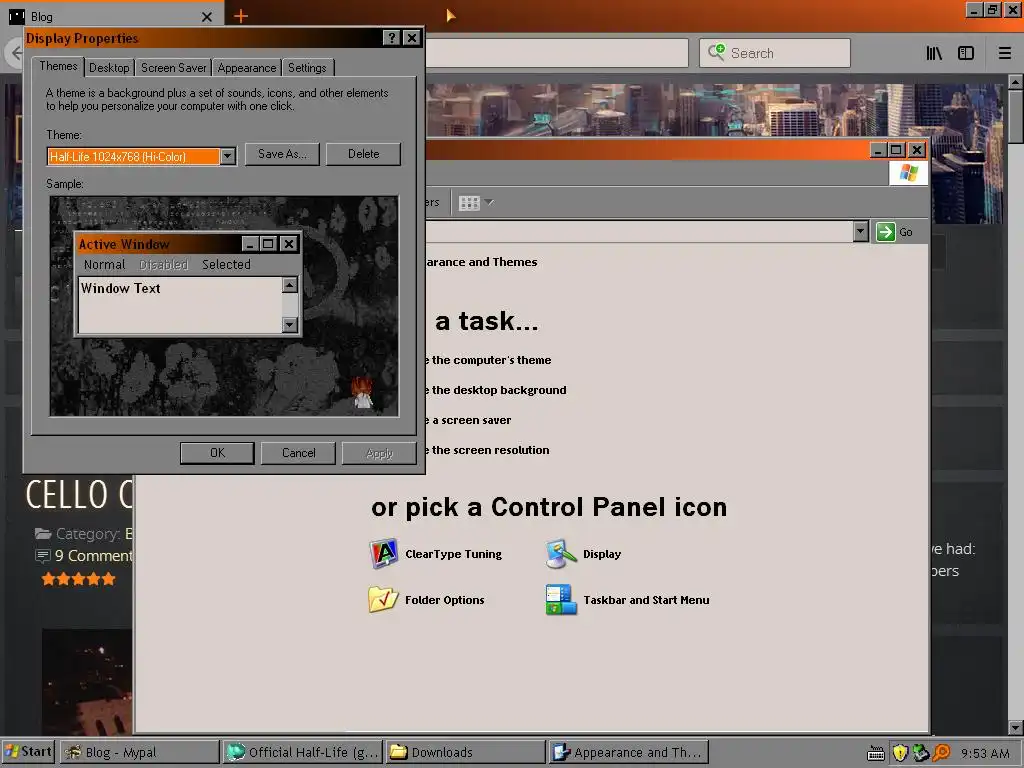Close the Blog browser tab
This screenshot has height=768, width=1024.
click(207, 17)
